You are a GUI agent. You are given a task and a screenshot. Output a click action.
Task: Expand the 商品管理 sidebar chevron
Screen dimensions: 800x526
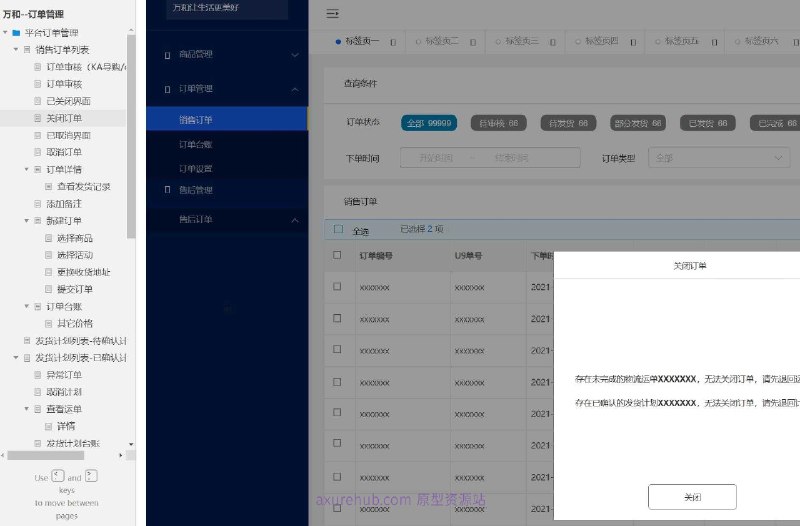[295, 55]
